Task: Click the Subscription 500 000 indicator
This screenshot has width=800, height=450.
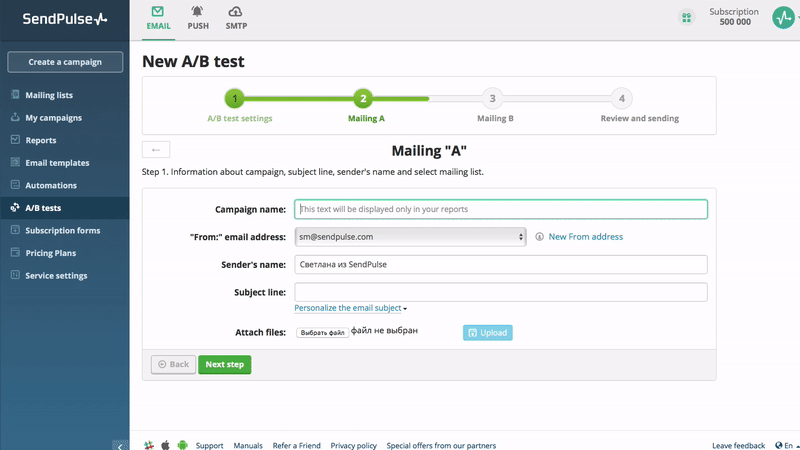Action: 734,17
